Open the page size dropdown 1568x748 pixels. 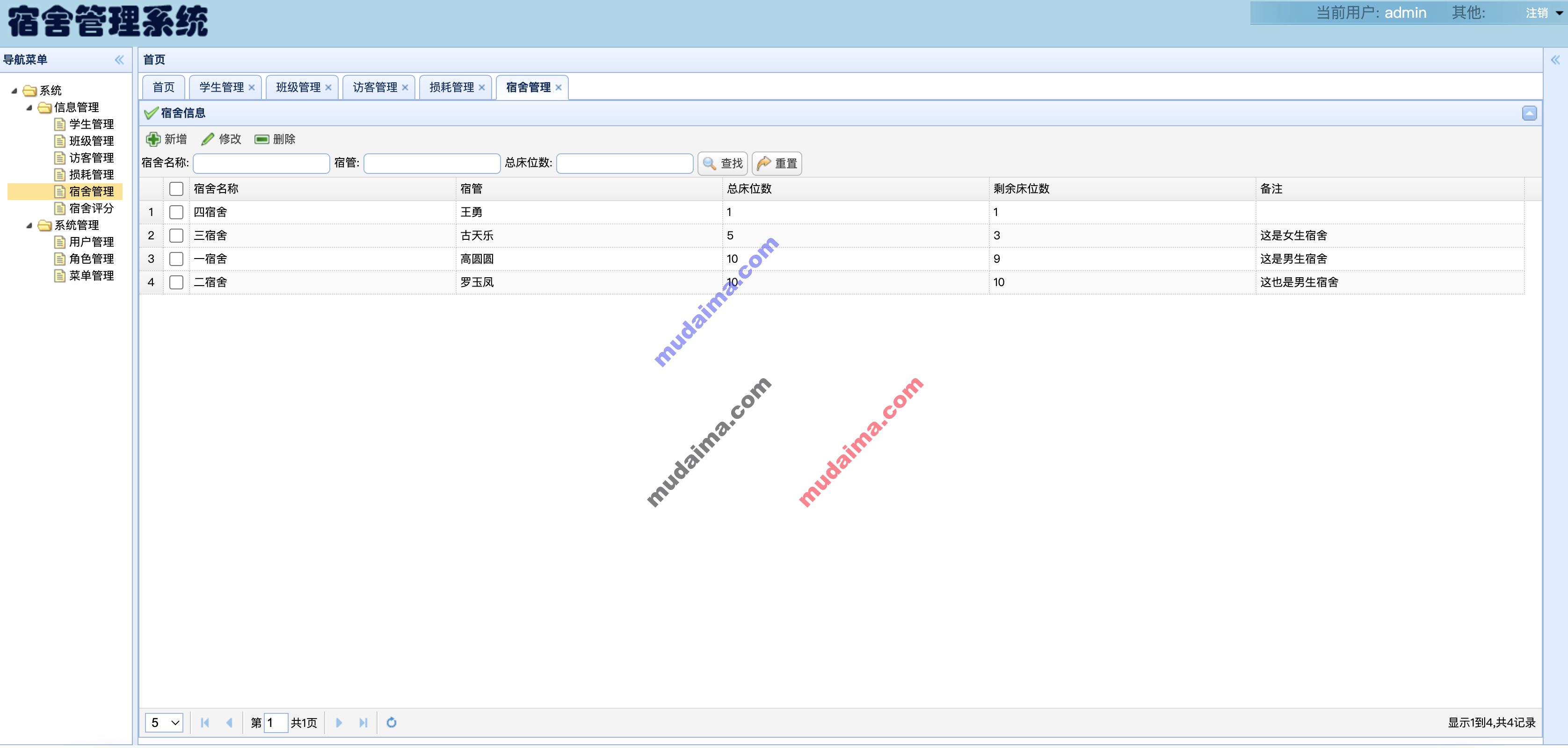[x=164, y=722]
